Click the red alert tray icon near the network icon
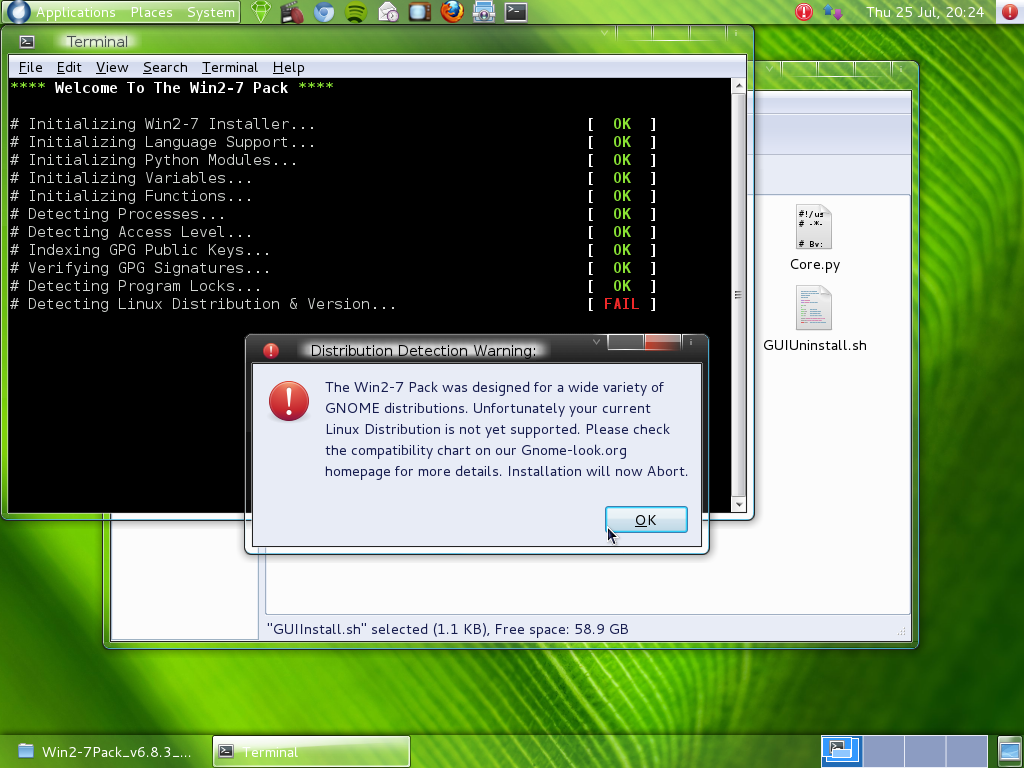The image size is (1024, 768). tap(804, 12)
